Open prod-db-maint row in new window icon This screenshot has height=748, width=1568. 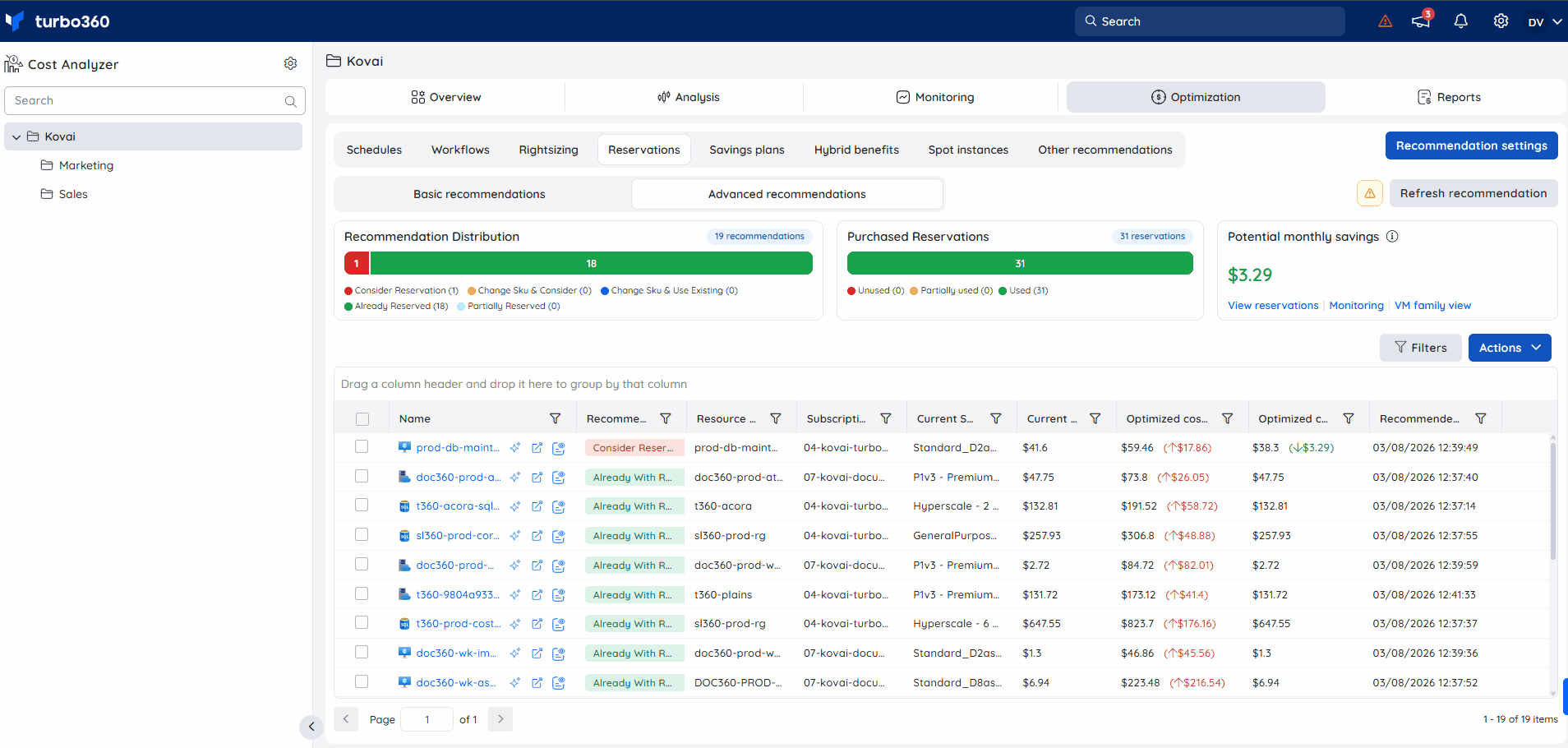537,448
